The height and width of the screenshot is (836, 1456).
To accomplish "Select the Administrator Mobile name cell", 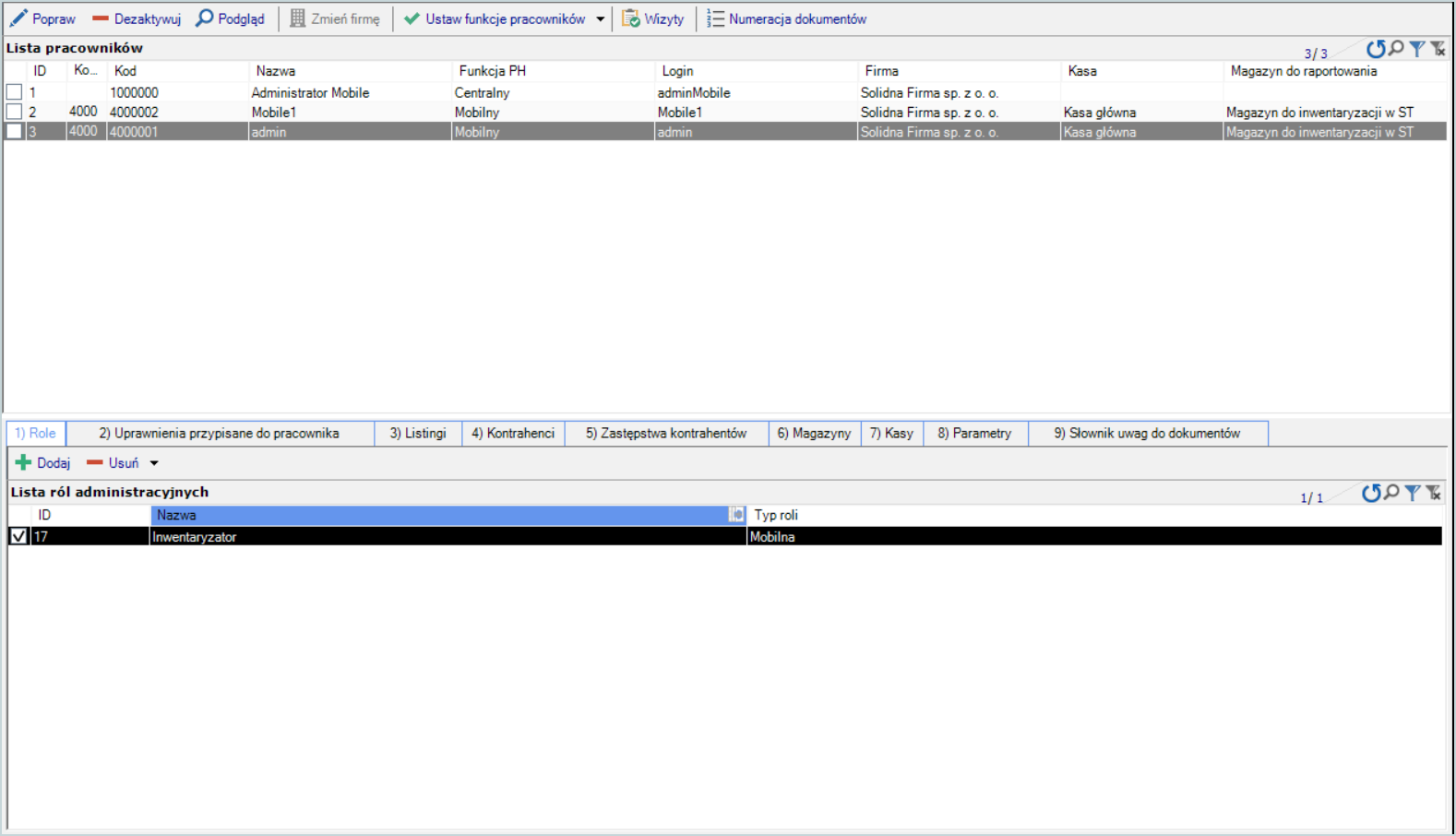I will point(351,92).
